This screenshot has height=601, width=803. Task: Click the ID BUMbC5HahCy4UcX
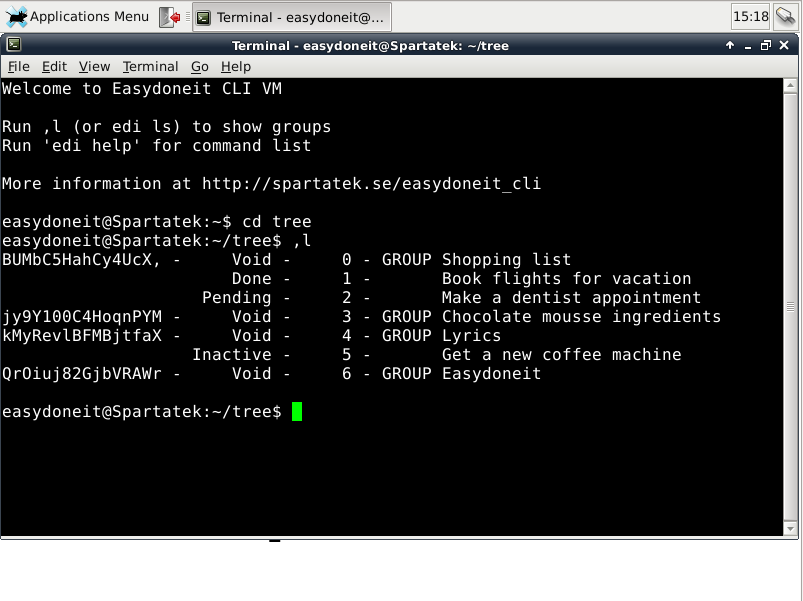click(x=77, y=259)
